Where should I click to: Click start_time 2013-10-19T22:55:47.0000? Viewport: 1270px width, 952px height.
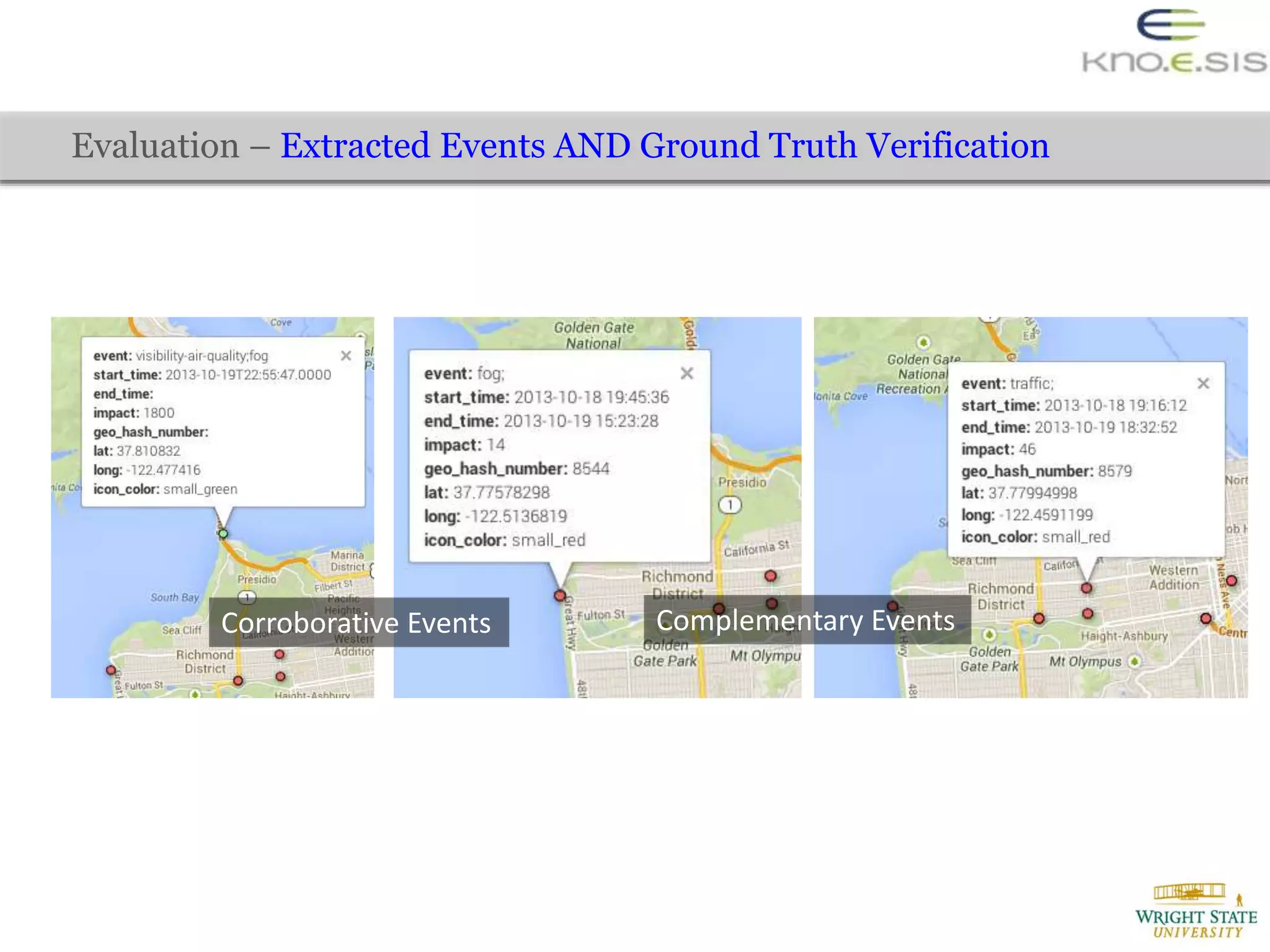pyautogui.click(x=212, y=375)
